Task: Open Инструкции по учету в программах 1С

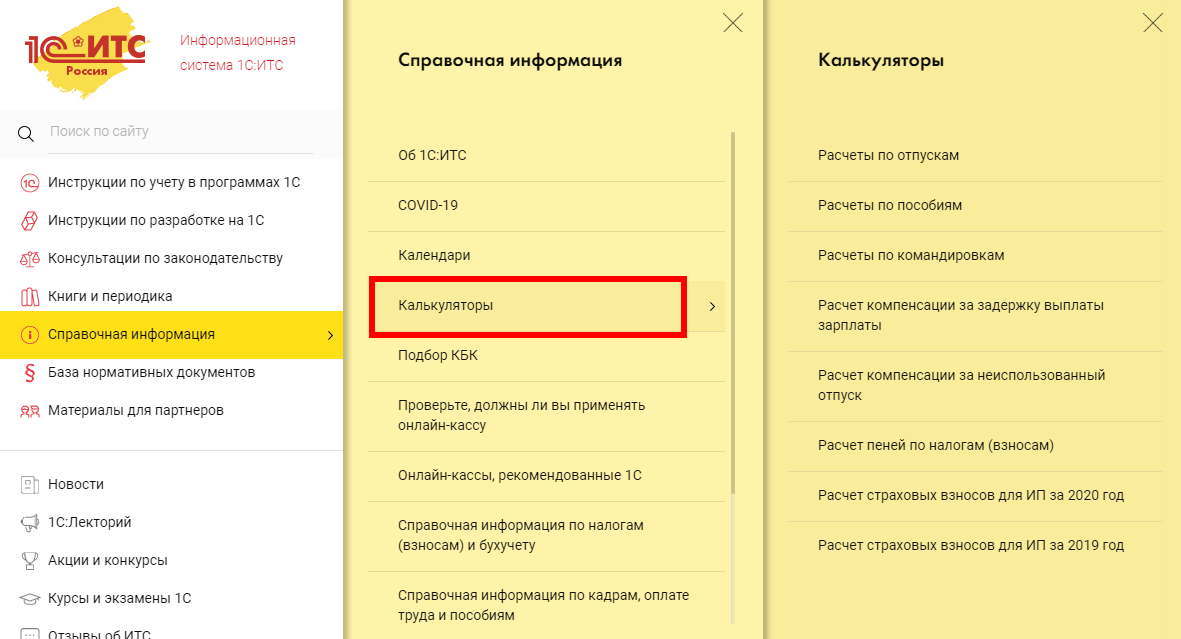Action: [172, 182]
